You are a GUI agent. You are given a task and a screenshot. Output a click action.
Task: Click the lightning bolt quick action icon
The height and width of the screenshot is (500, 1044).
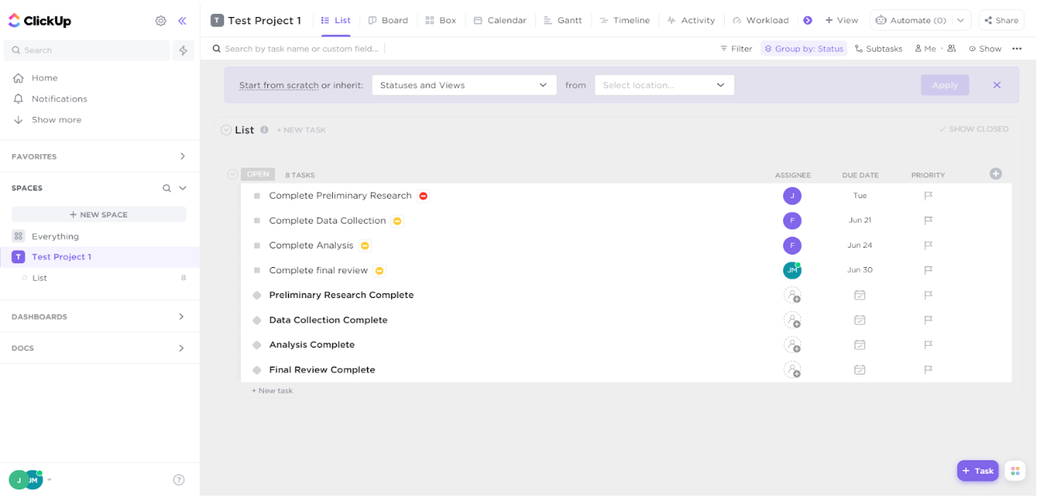(x=183, y=50)
